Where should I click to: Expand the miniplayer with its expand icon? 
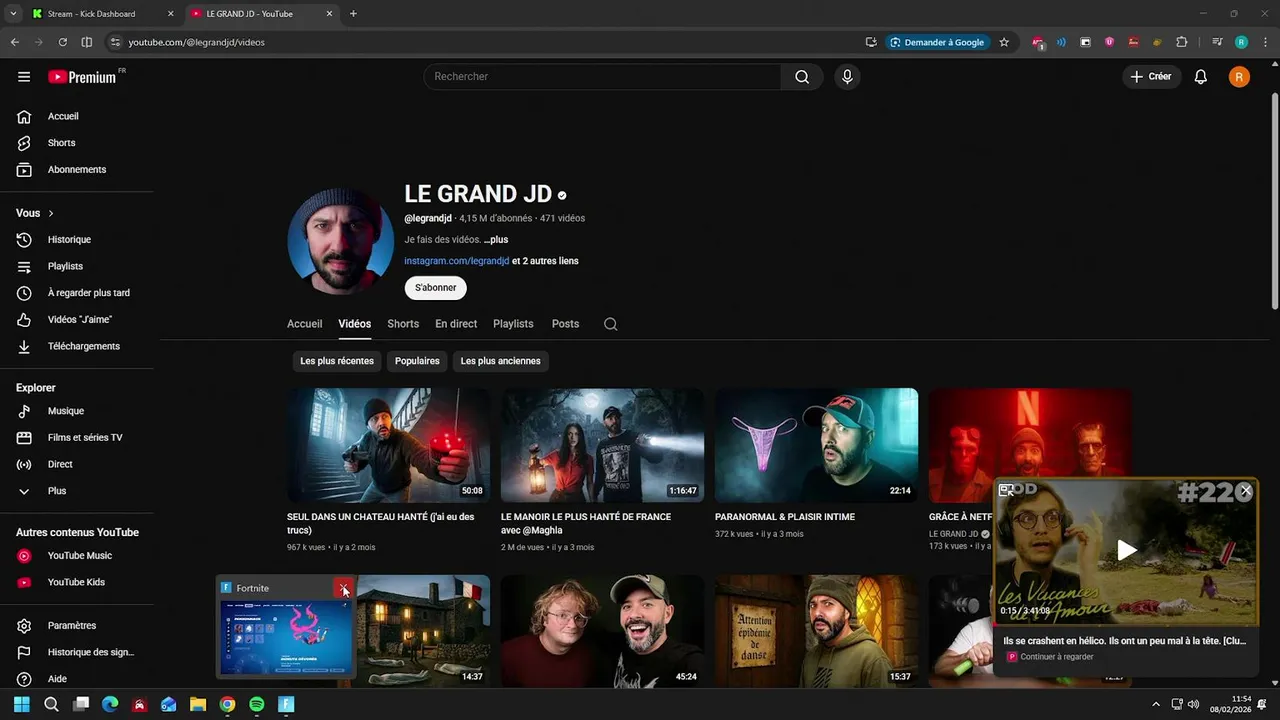point(1007,490)
